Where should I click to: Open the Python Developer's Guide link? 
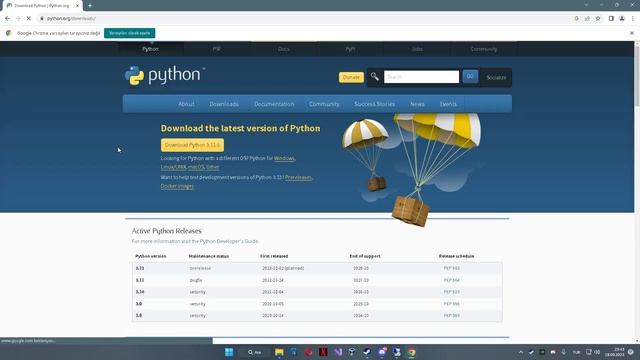229,241
